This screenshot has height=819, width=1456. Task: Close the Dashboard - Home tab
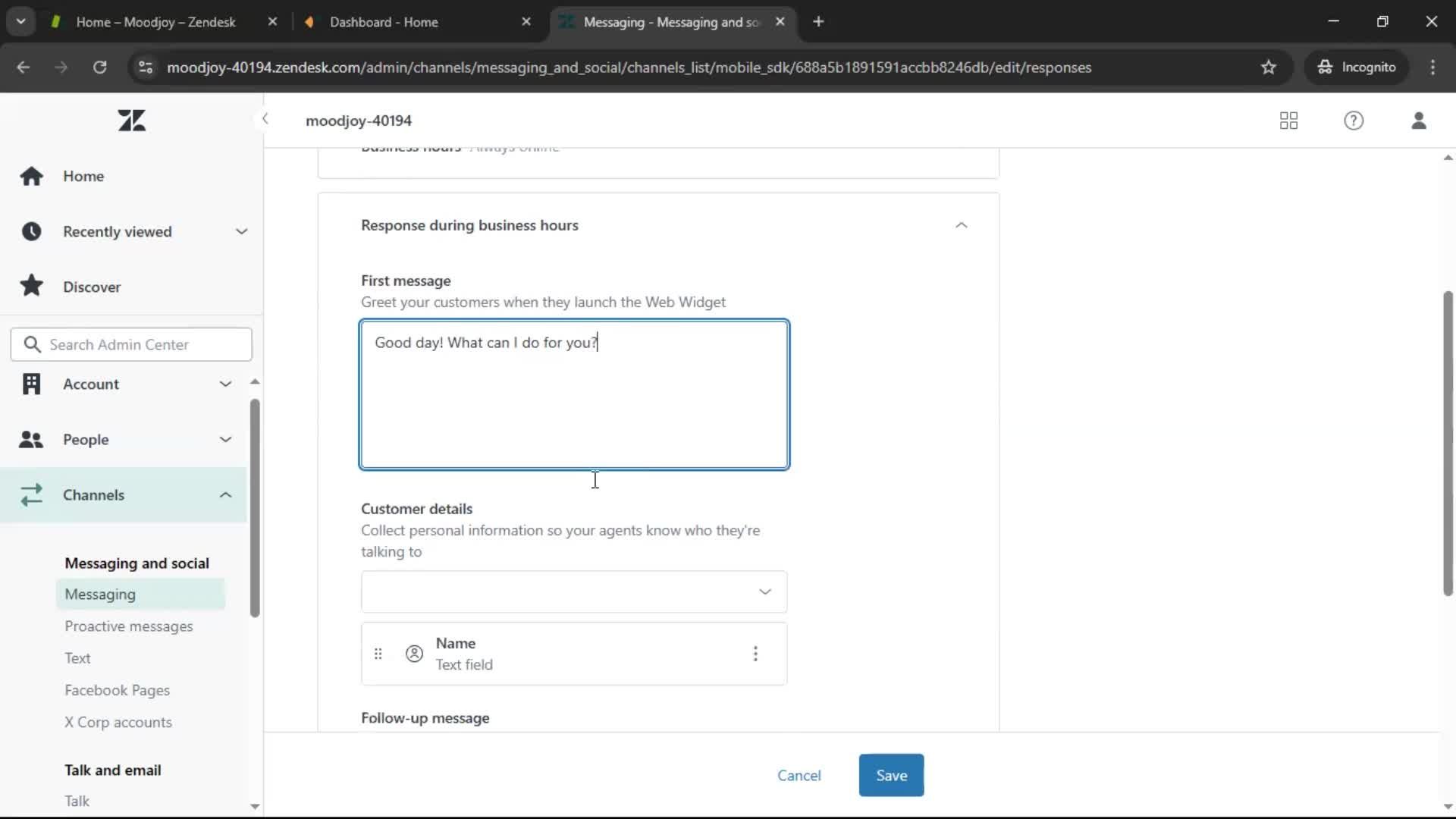click(526, 22)
